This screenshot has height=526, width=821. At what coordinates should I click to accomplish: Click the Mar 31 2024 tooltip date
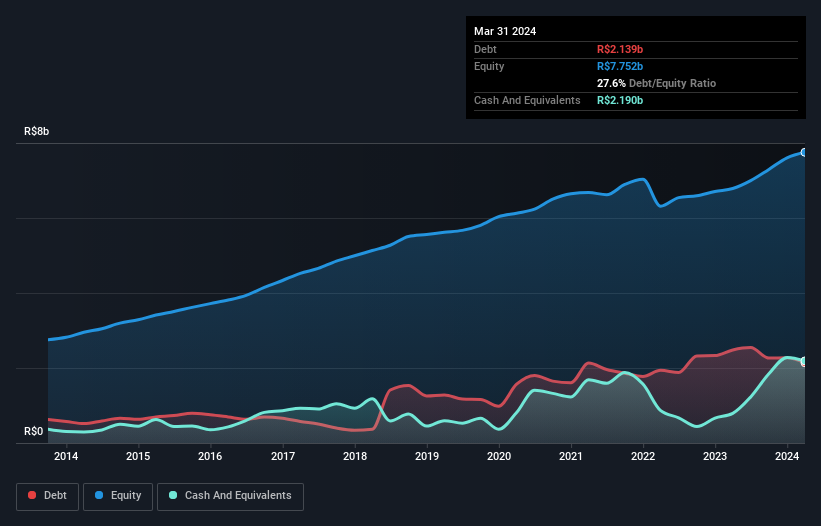click(505, 31)
